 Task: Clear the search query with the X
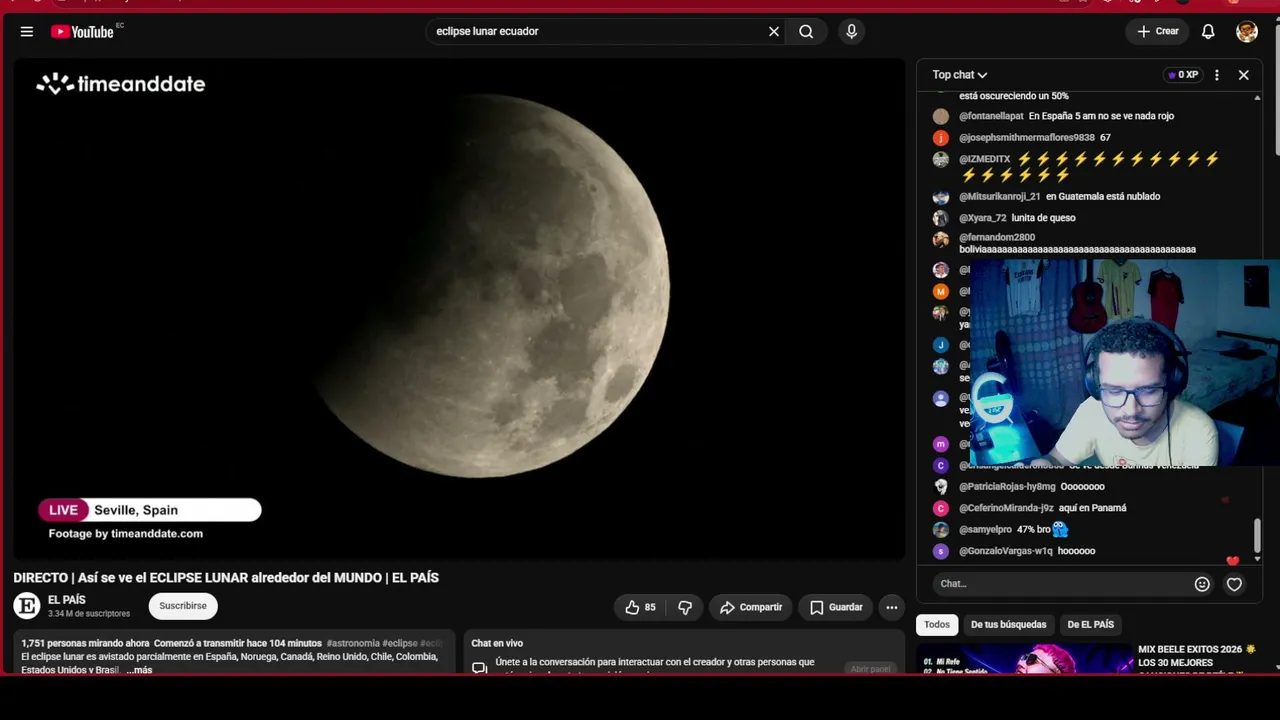tap(774, 32)
